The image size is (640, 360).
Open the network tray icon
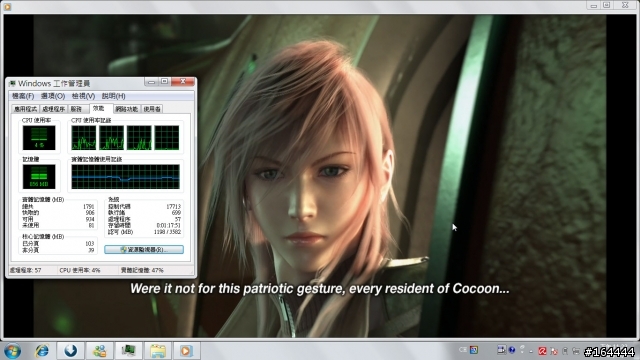click(x=576, y=351)
